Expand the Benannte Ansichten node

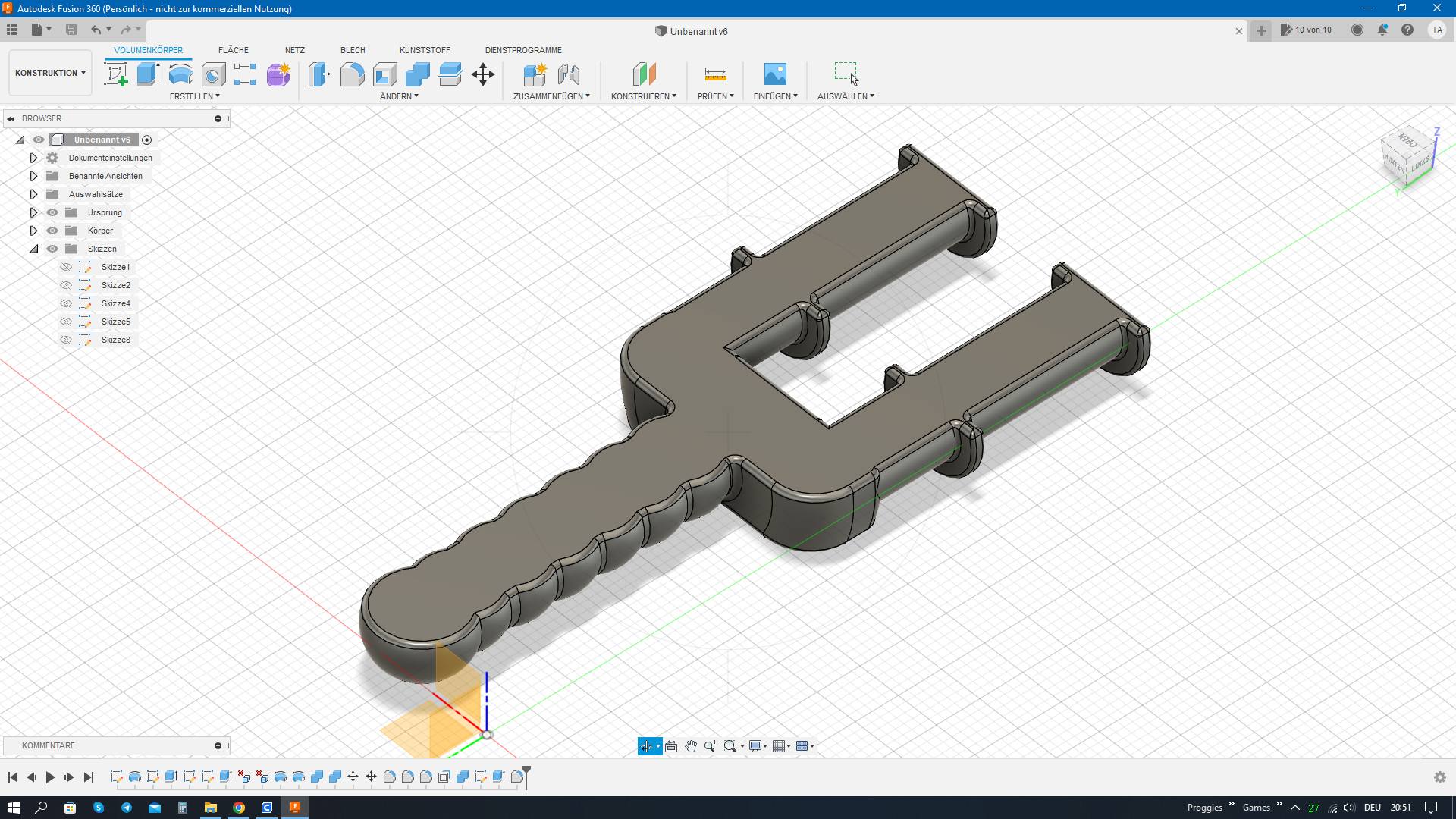(33, 176)
